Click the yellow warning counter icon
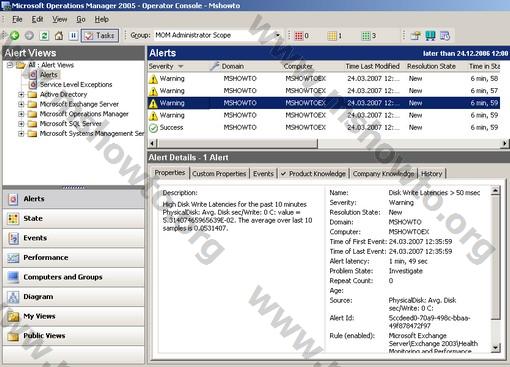 coord(332,36)
